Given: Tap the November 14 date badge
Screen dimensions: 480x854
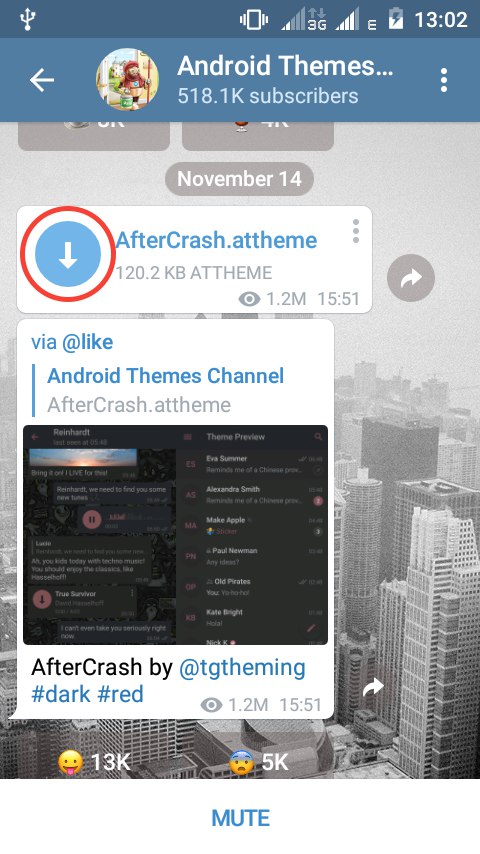Looking at the screenshot, I should pyautogui.click(x=239, y=179).
